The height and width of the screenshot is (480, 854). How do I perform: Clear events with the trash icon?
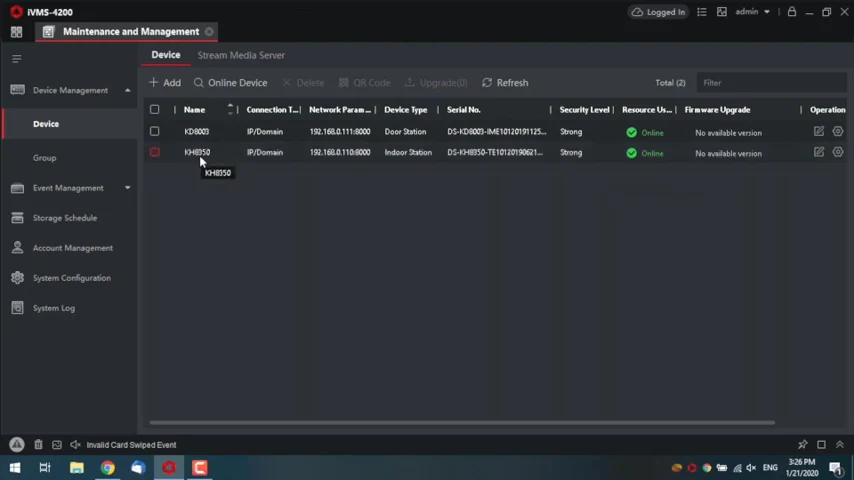[38, 445]
